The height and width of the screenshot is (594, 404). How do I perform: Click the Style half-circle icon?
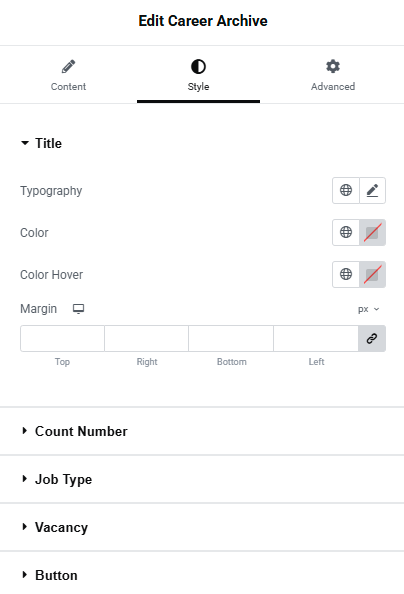[198, 67]
